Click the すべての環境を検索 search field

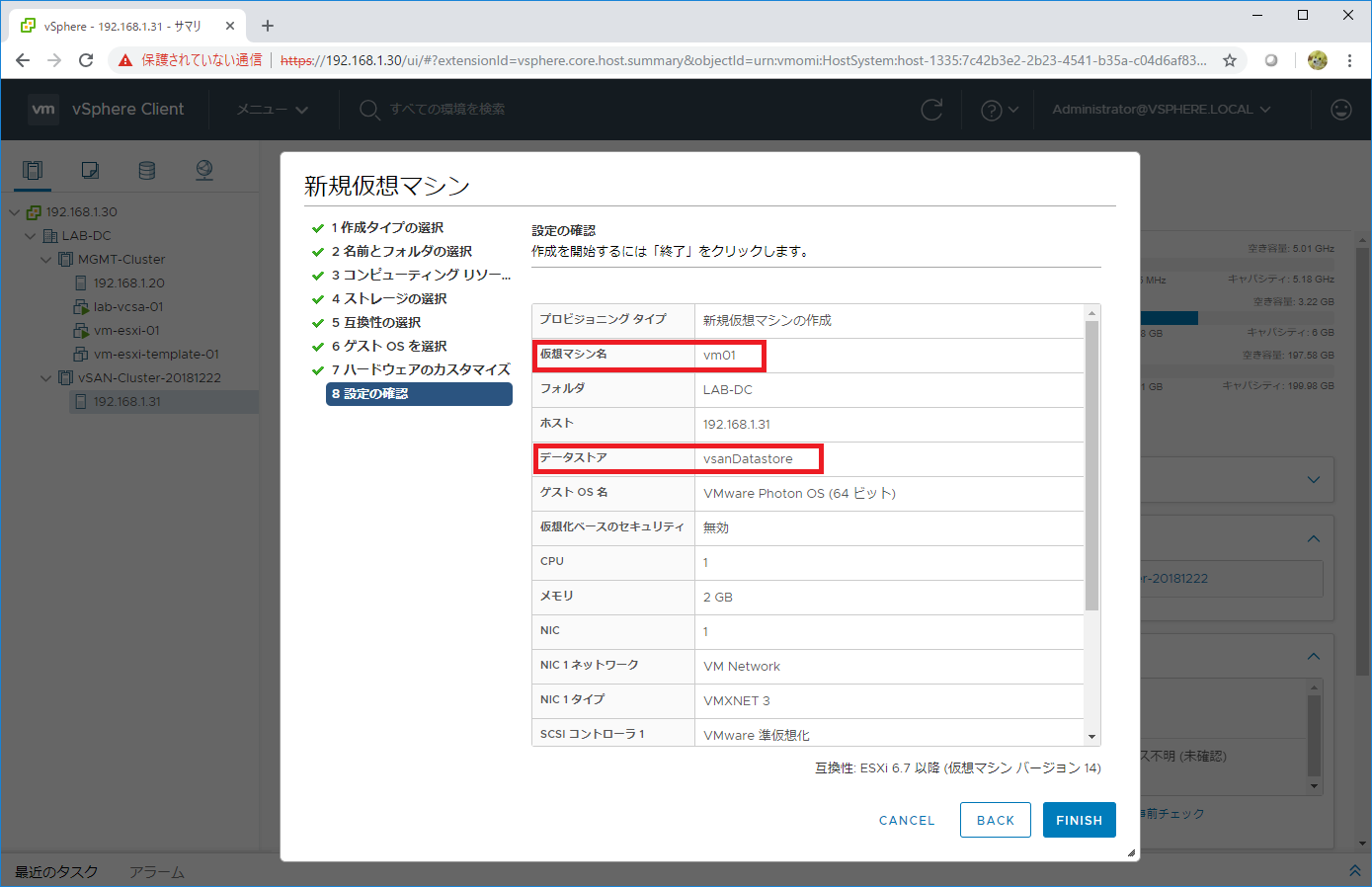point(447,110)
